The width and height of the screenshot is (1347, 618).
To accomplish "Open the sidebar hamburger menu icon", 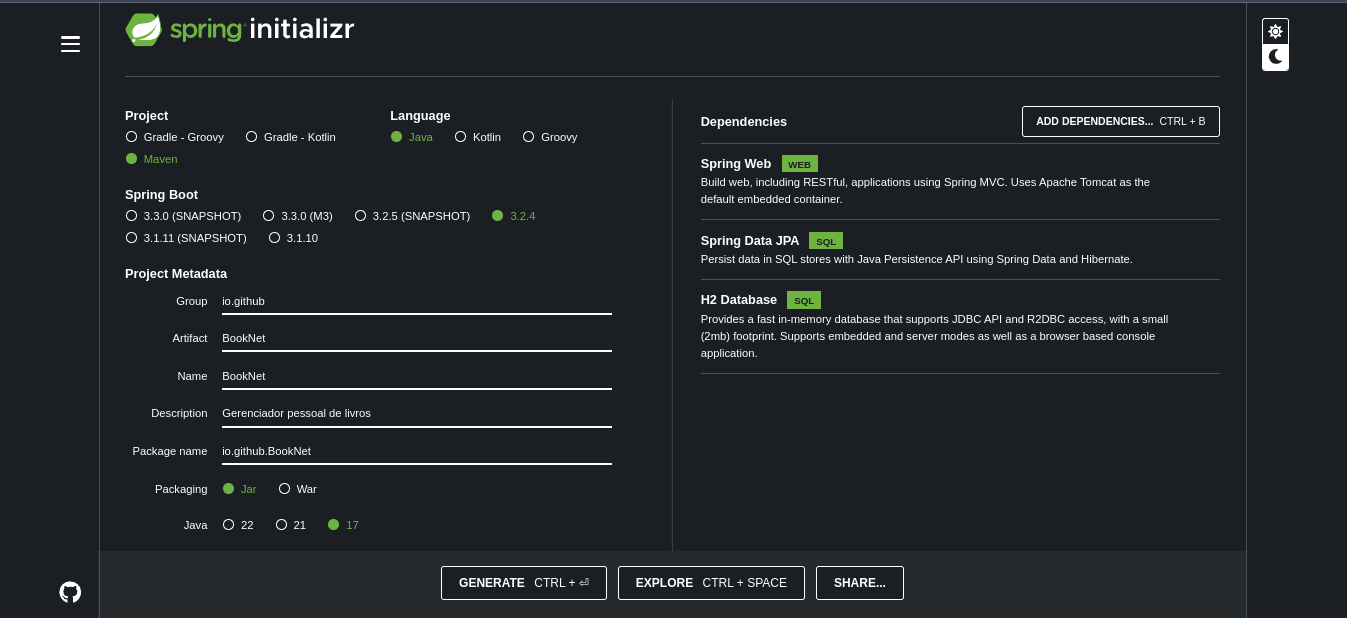I will pyautogui.click(x=70, y=44).
